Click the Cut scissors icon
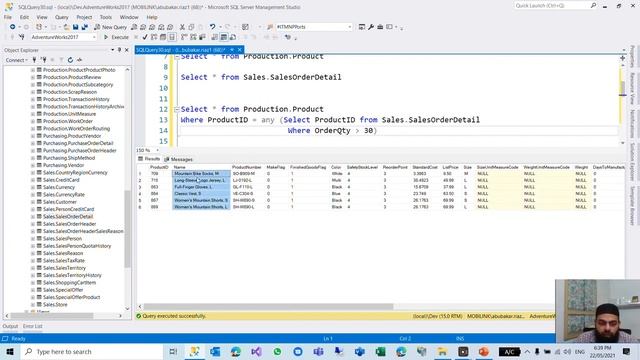The image size is (640, 360). click(182, 27)
